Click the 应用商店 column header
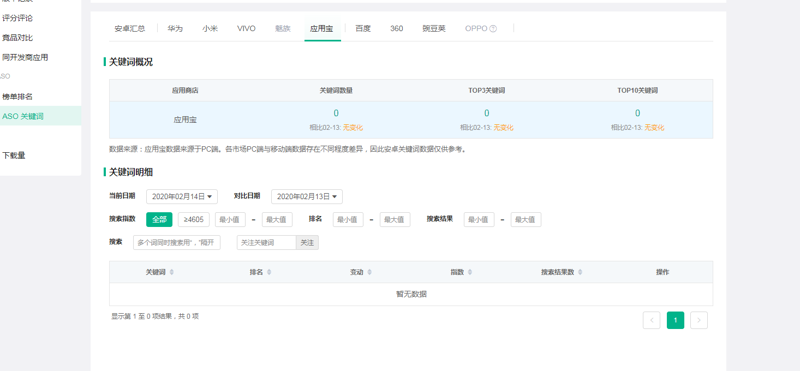 [185, 90]
